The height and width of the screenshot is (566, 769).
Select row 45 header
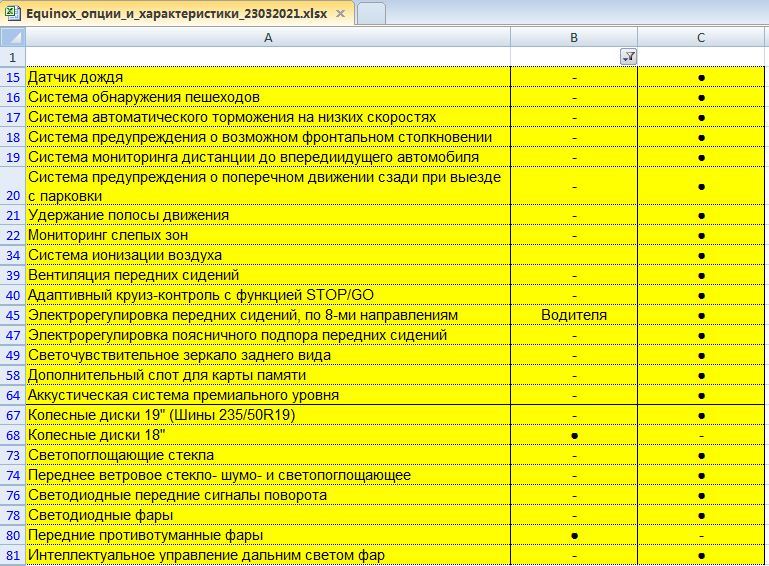click(x=12, y=315)
